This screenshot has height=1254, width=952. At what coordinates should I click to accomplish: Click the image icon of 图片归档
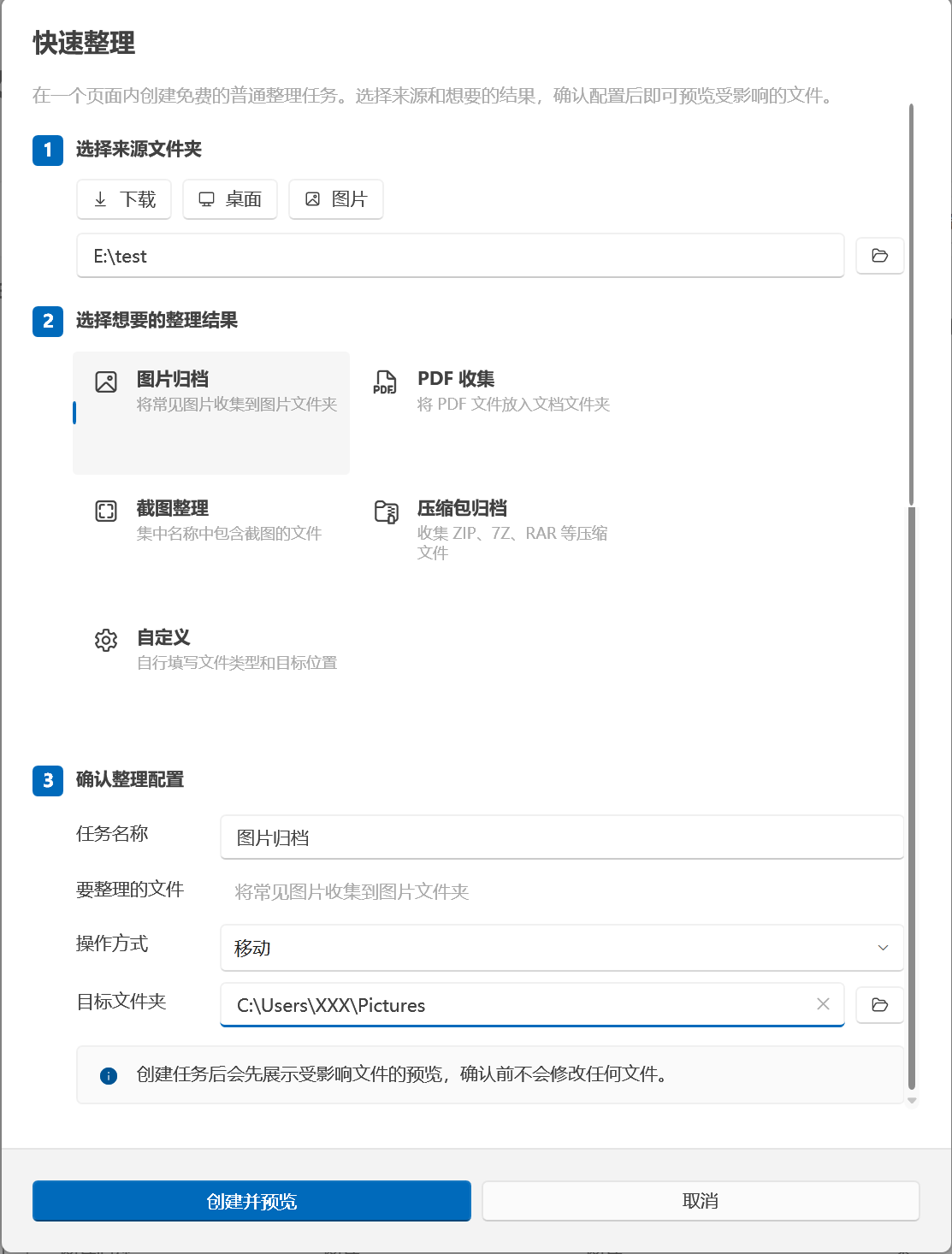(106, 382)
